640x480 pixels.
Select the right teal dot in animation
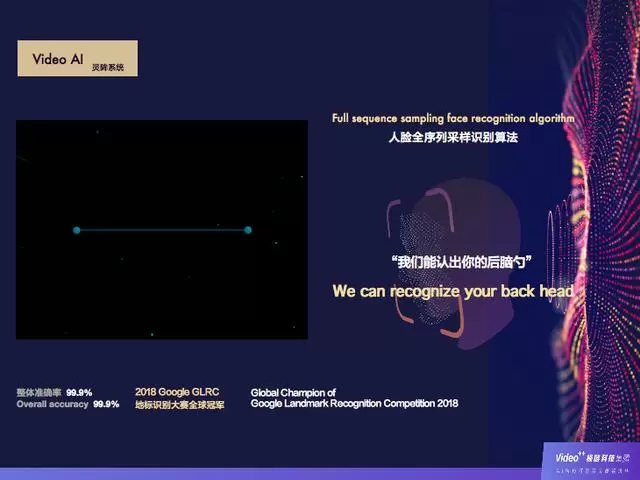(x=248, y=230)
